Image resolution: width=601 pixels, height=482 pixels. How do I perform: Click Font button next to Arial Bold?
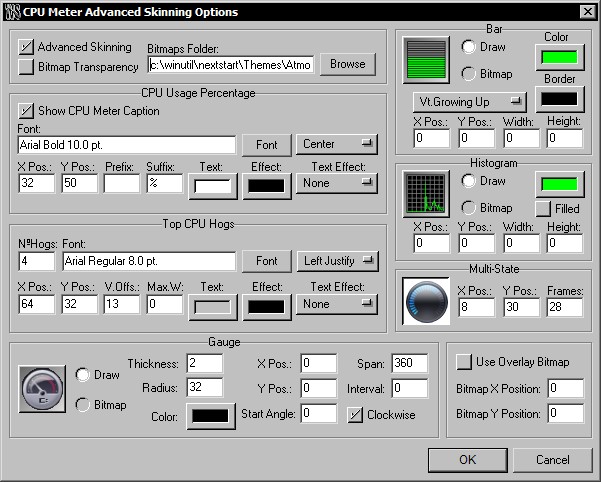click(267, 145)
